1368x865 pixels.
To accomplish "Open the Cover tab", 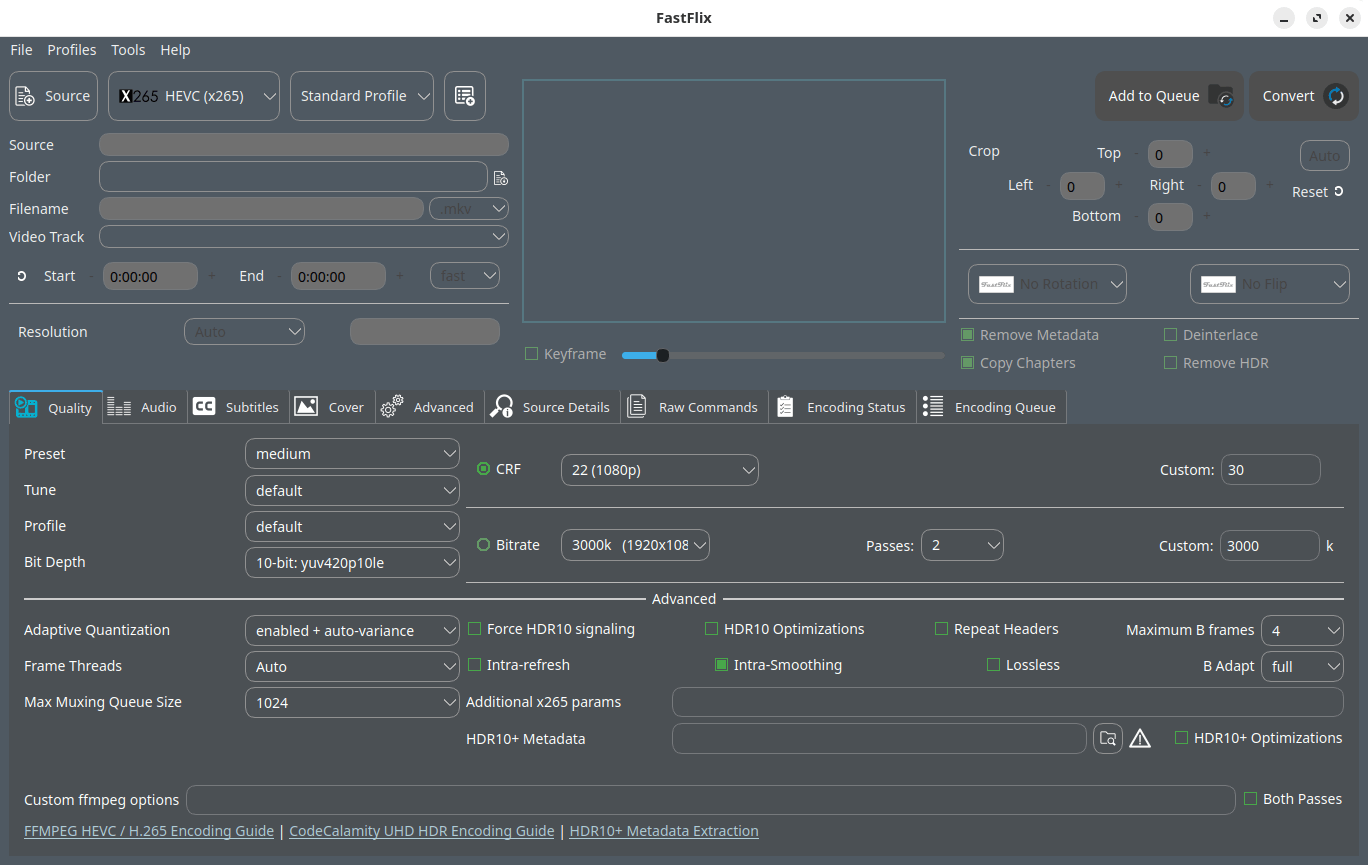I will pos(332,407).
